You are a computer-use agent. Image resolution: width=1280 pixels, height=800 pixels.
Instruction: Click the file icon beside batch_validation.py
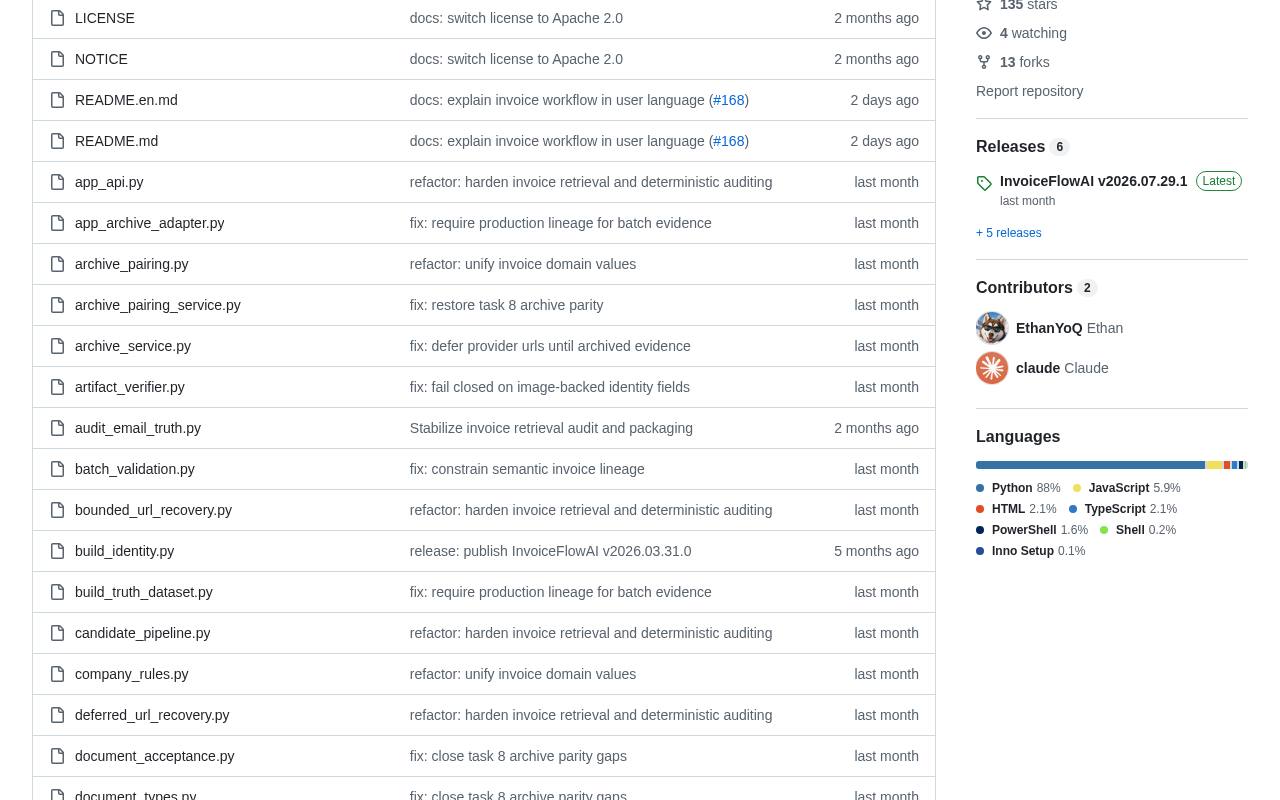(57, 469)
